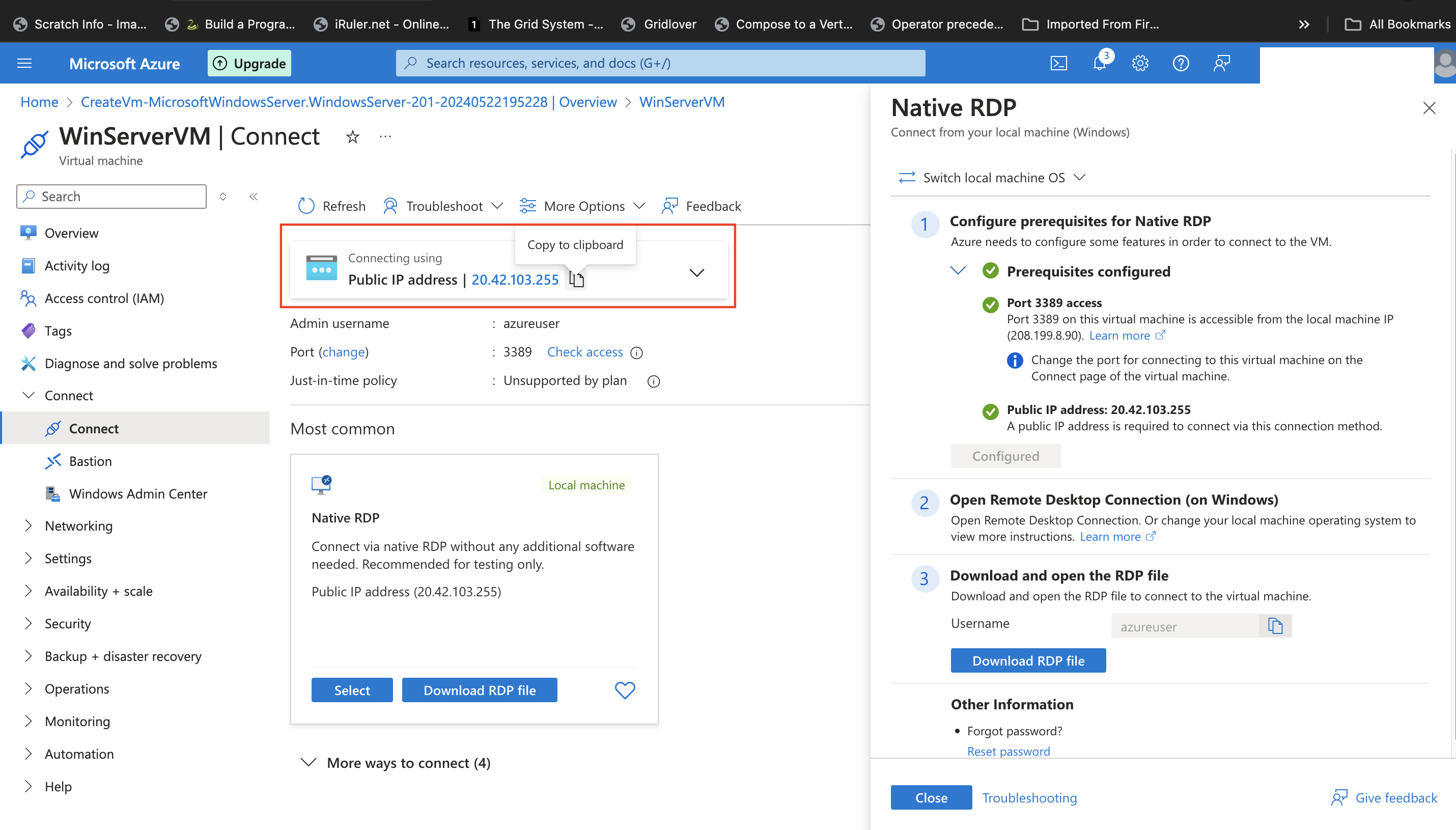Collapse the Prerequisites configured section

click(958, 271)
